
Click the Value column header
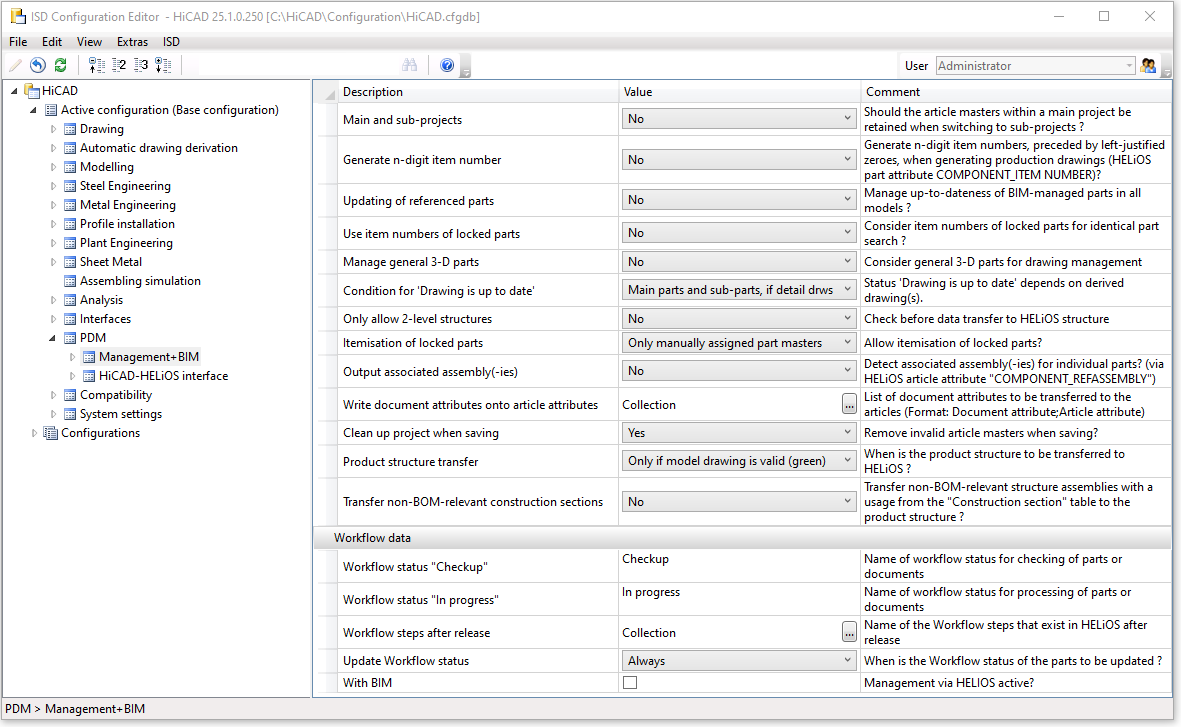click(x=740, y=92)
